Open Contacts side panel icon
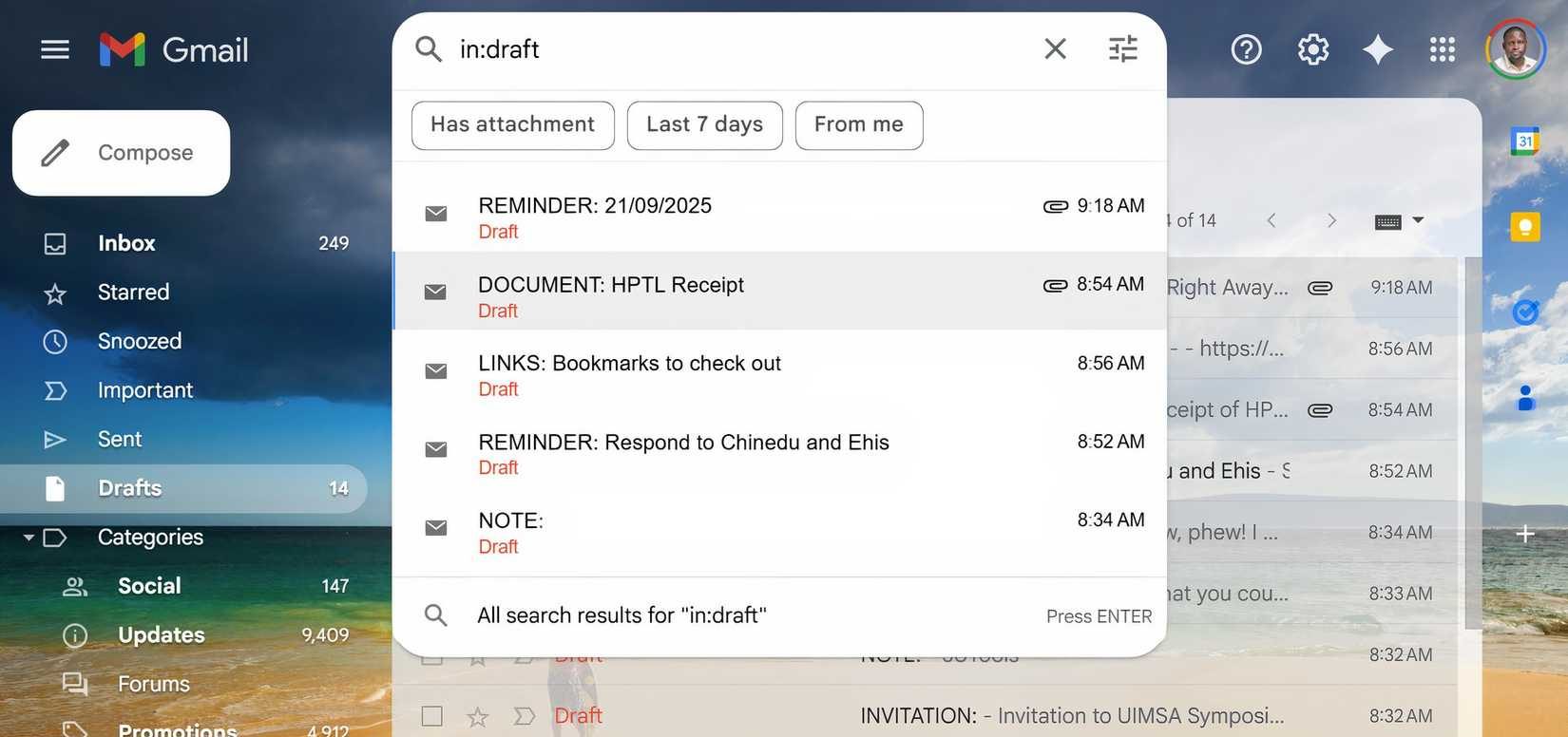Image resolution: width=1568 pixels, height=737 pixels. pyautogui.click(x=1525, y=397)
